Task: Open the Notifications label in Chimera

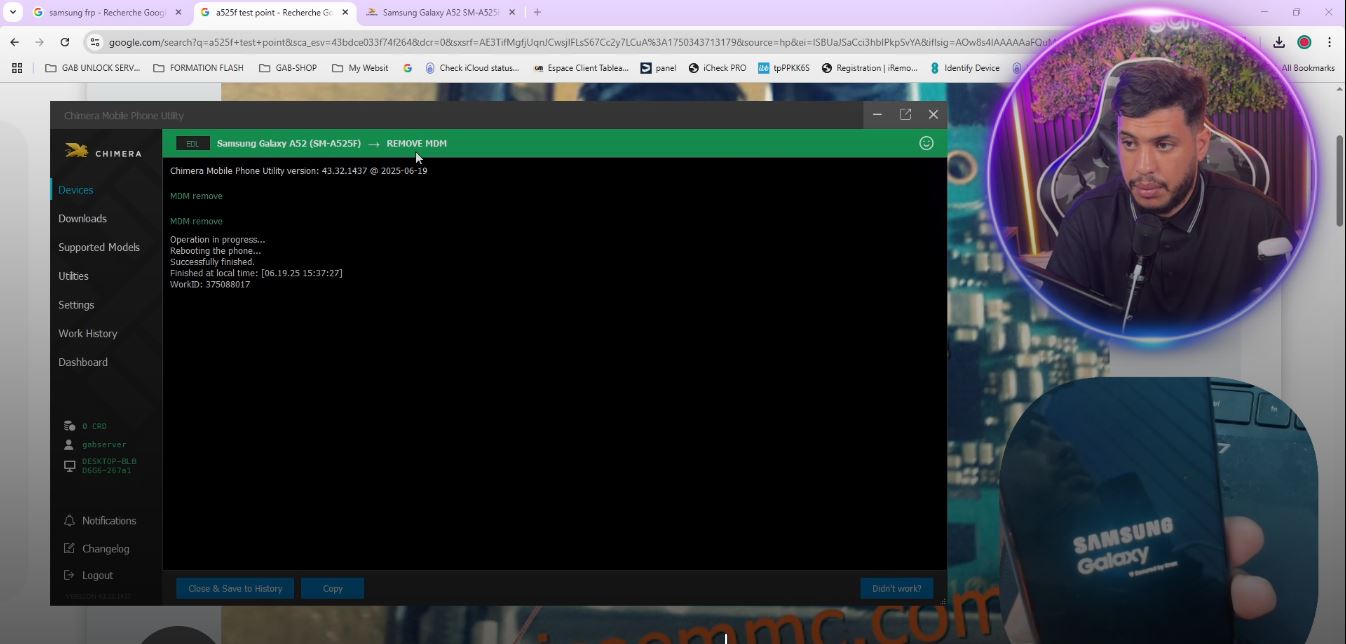Action: pos(109,521)
